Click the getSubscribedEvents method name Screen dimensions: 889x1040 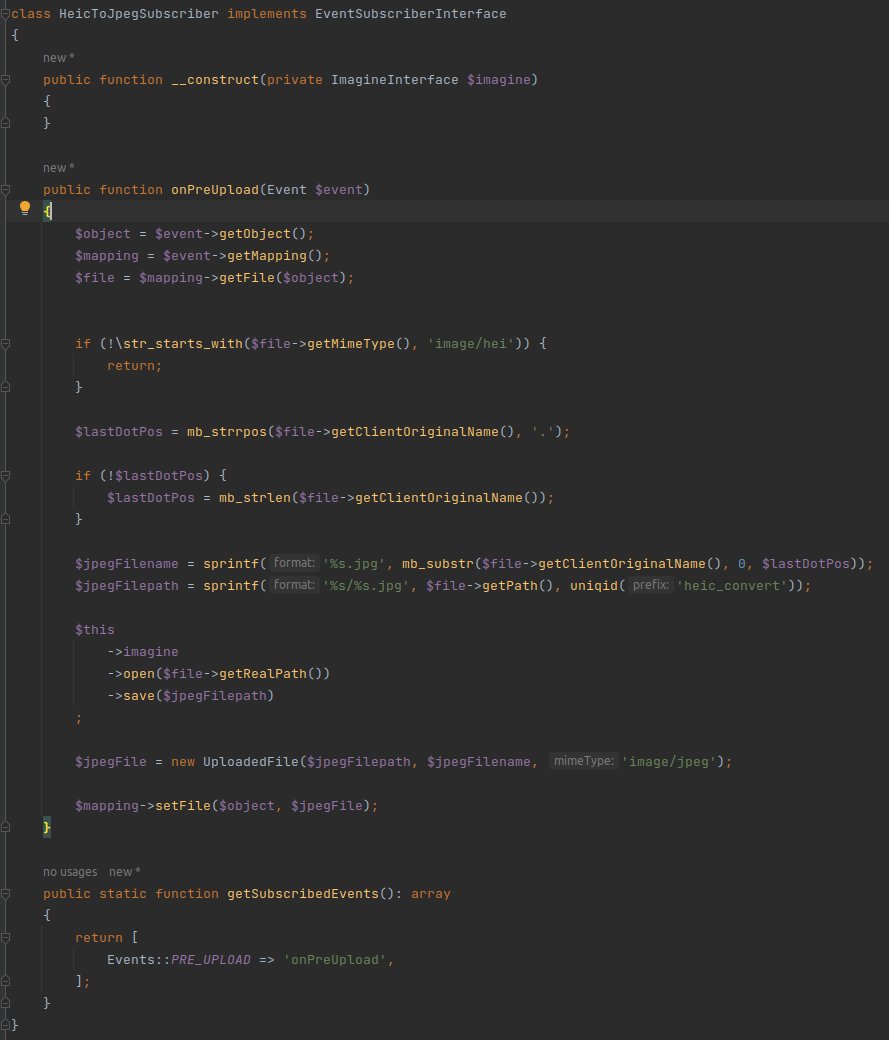click(303, 893)
